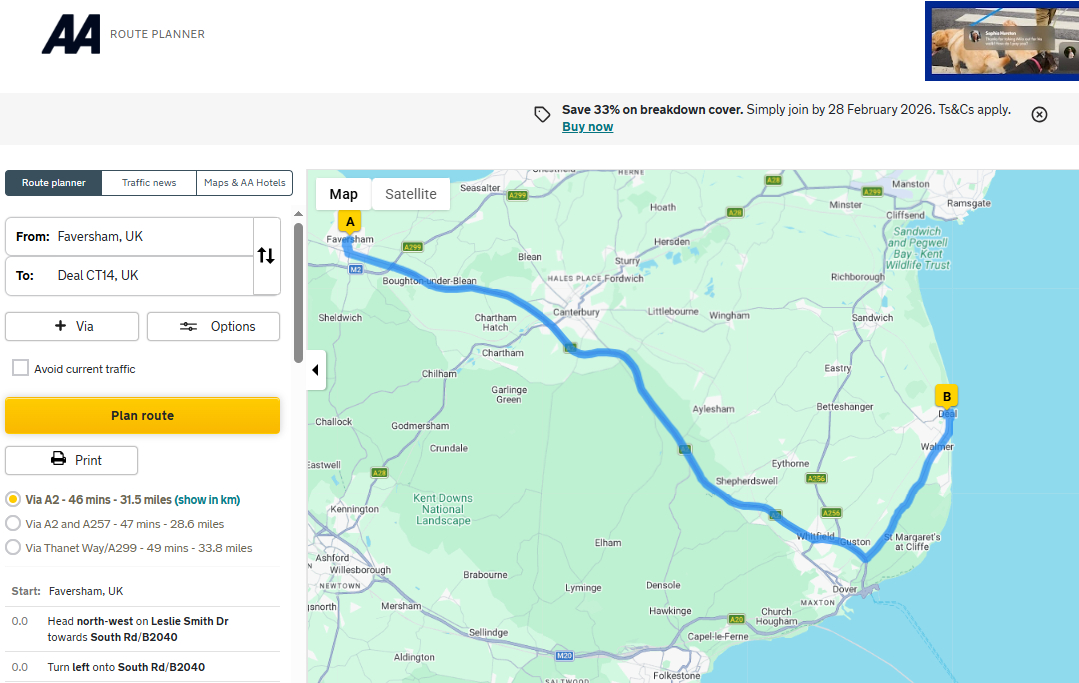Add a Via waypoint
Image resolution: width=1079 pixels, height=683 pixels.
(72, 326)
